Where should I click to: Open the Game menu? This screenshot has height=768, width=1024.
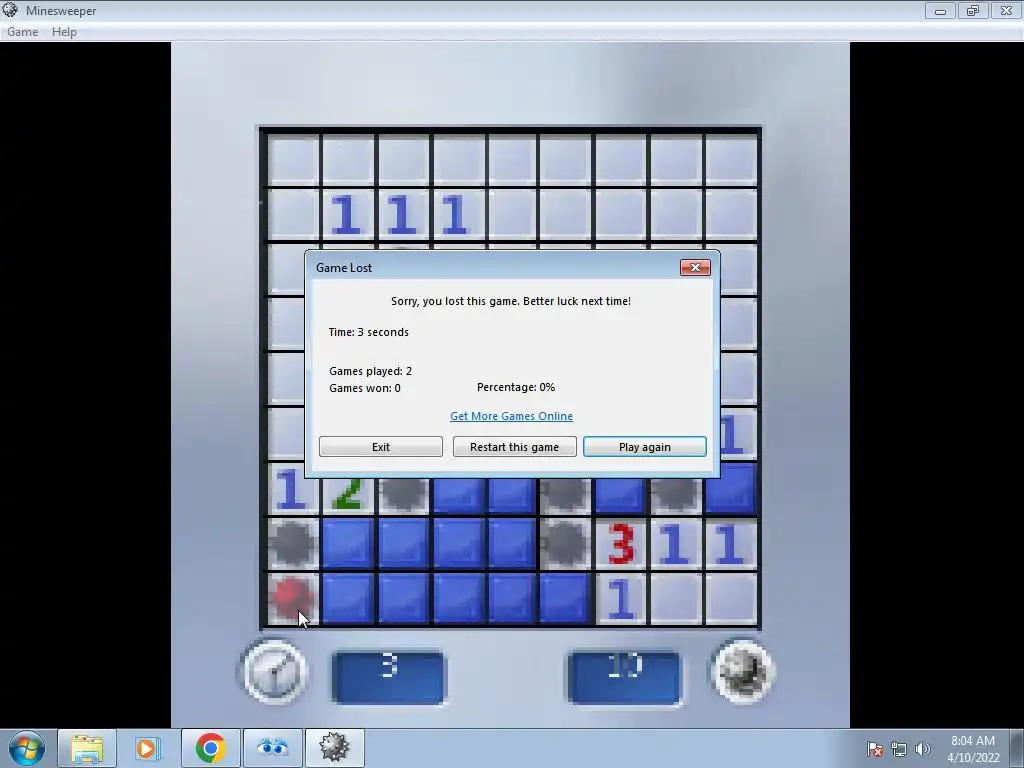[x=22, y=31]
